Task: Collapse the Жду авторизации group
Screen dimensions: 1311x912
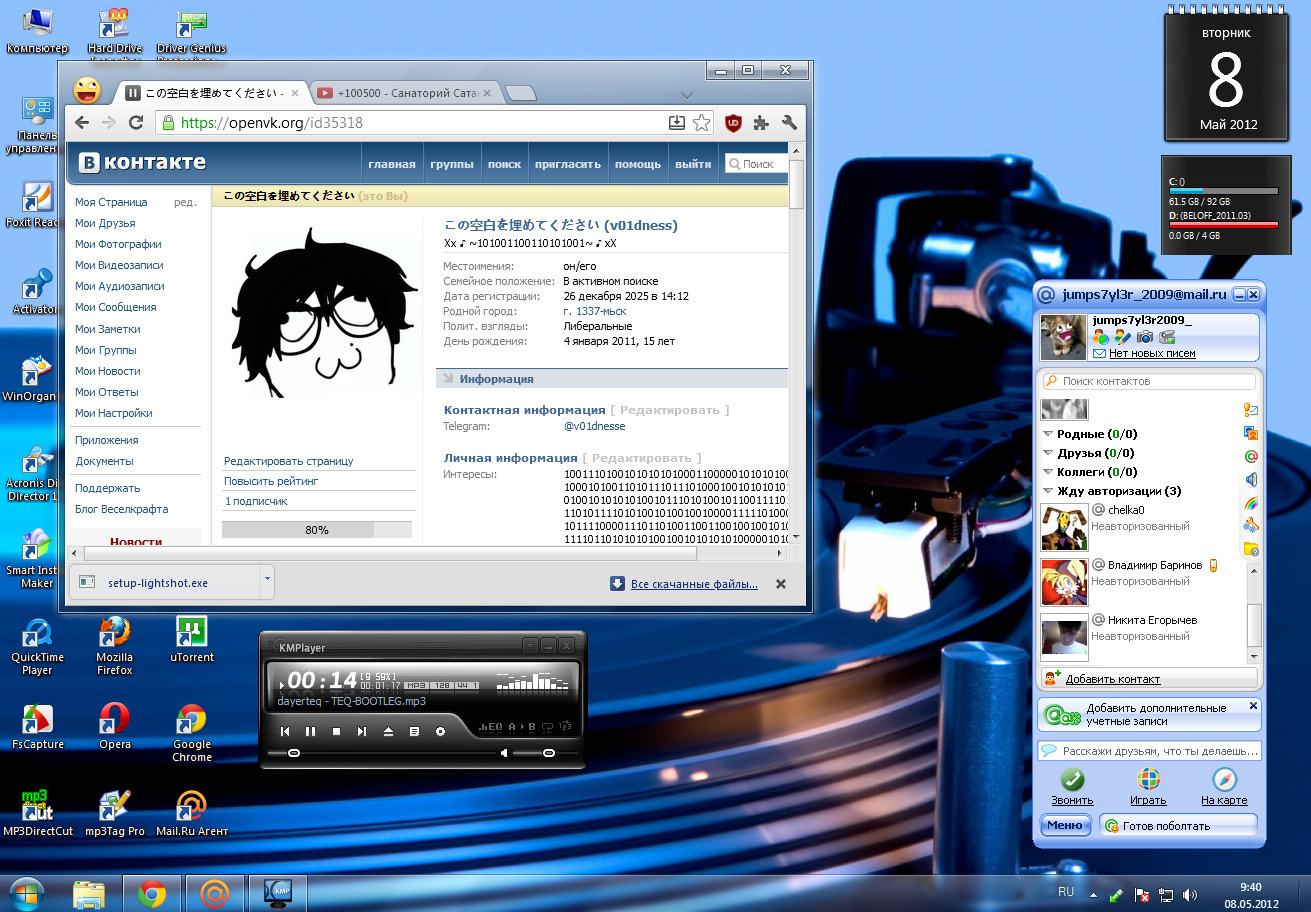Action: tap(1048, 491)
